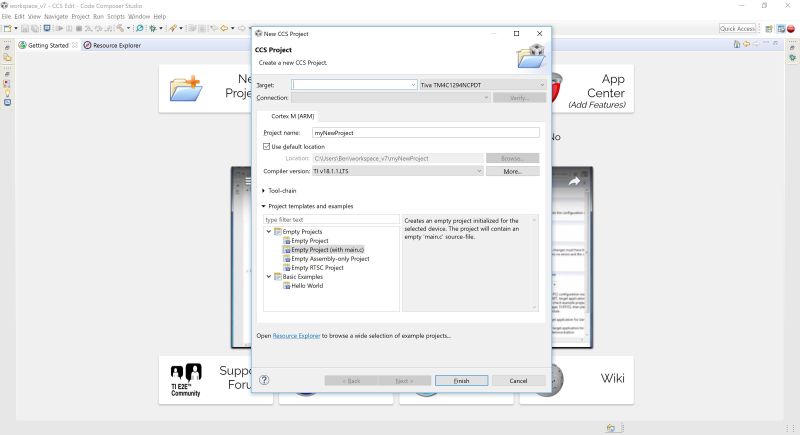Click the Quick Access field

pyautogui.click(x=737, y=29)
